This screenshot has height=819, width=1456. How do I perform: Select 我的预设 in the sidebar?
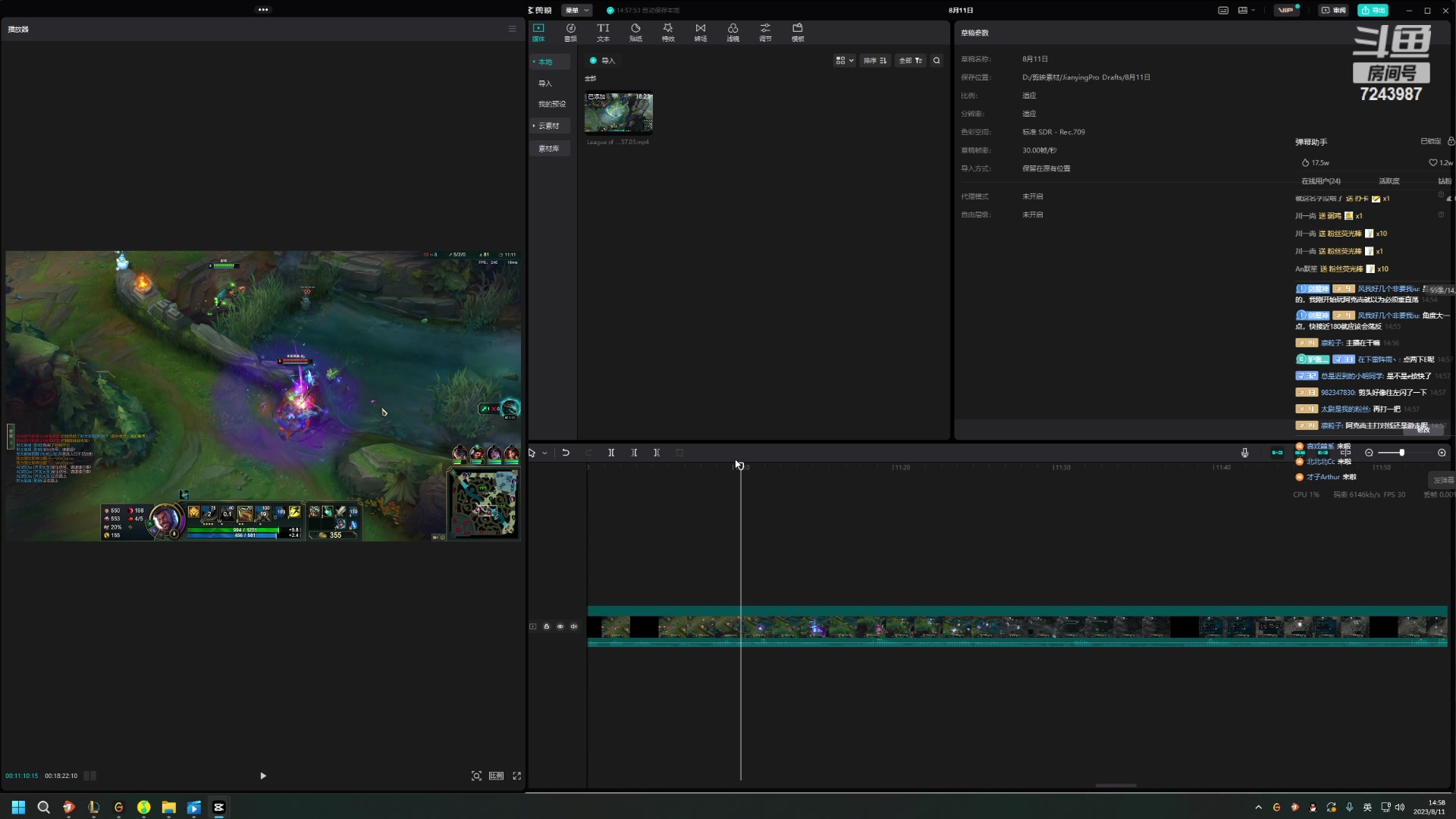pos(551,104)
